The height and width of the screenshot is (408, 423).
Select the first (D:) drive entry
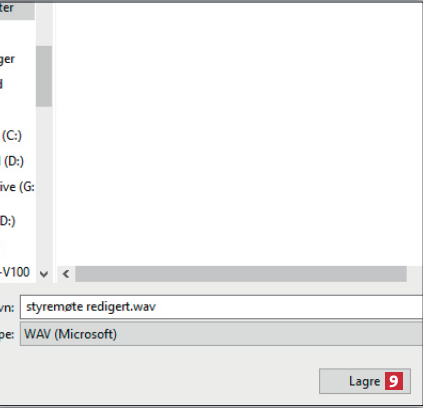[x=13, y=161]
